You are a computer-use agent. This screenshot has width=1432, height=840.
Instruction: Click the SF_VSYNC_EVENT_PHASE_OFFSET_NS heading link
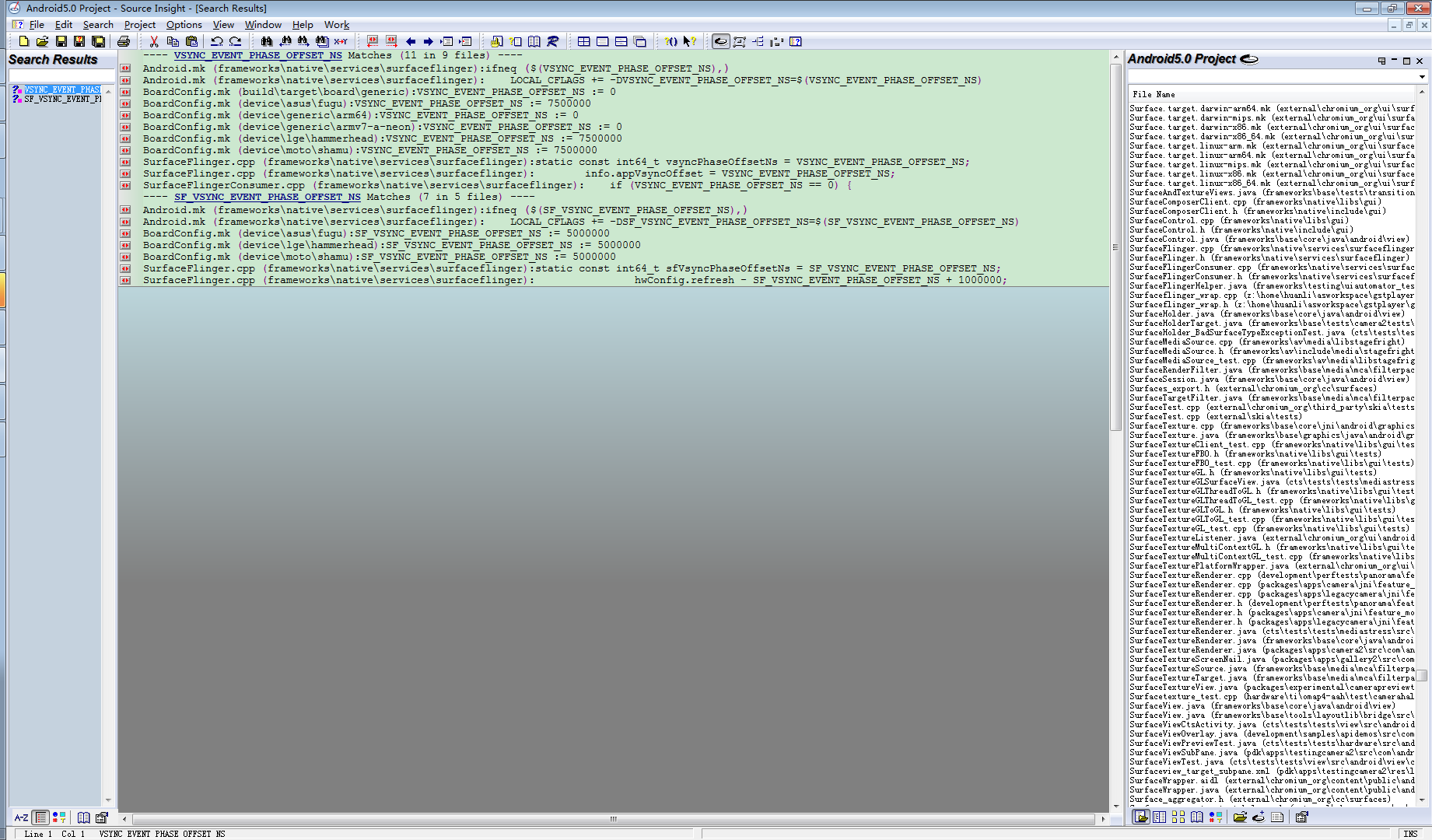click(x=267, y=197)
